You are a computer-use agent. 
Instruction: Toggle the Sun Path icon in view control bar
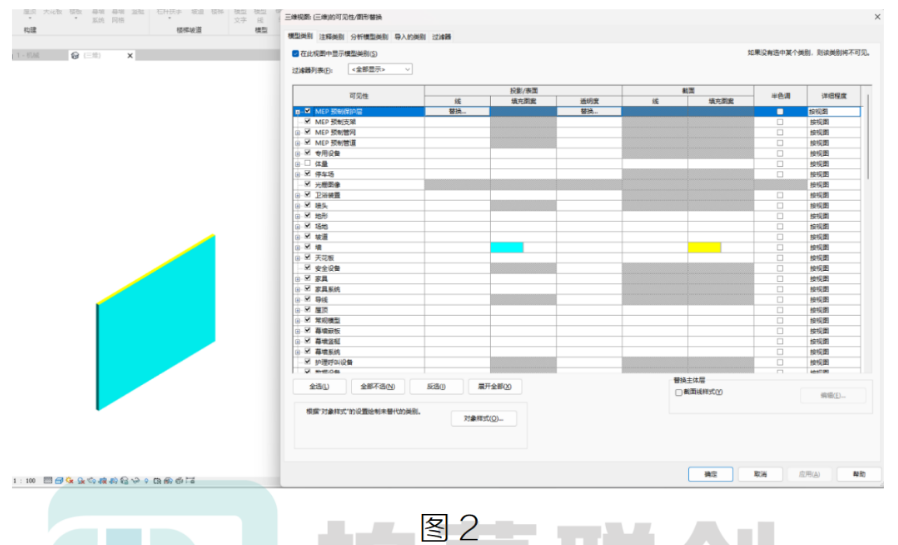[x=69, y=480]
